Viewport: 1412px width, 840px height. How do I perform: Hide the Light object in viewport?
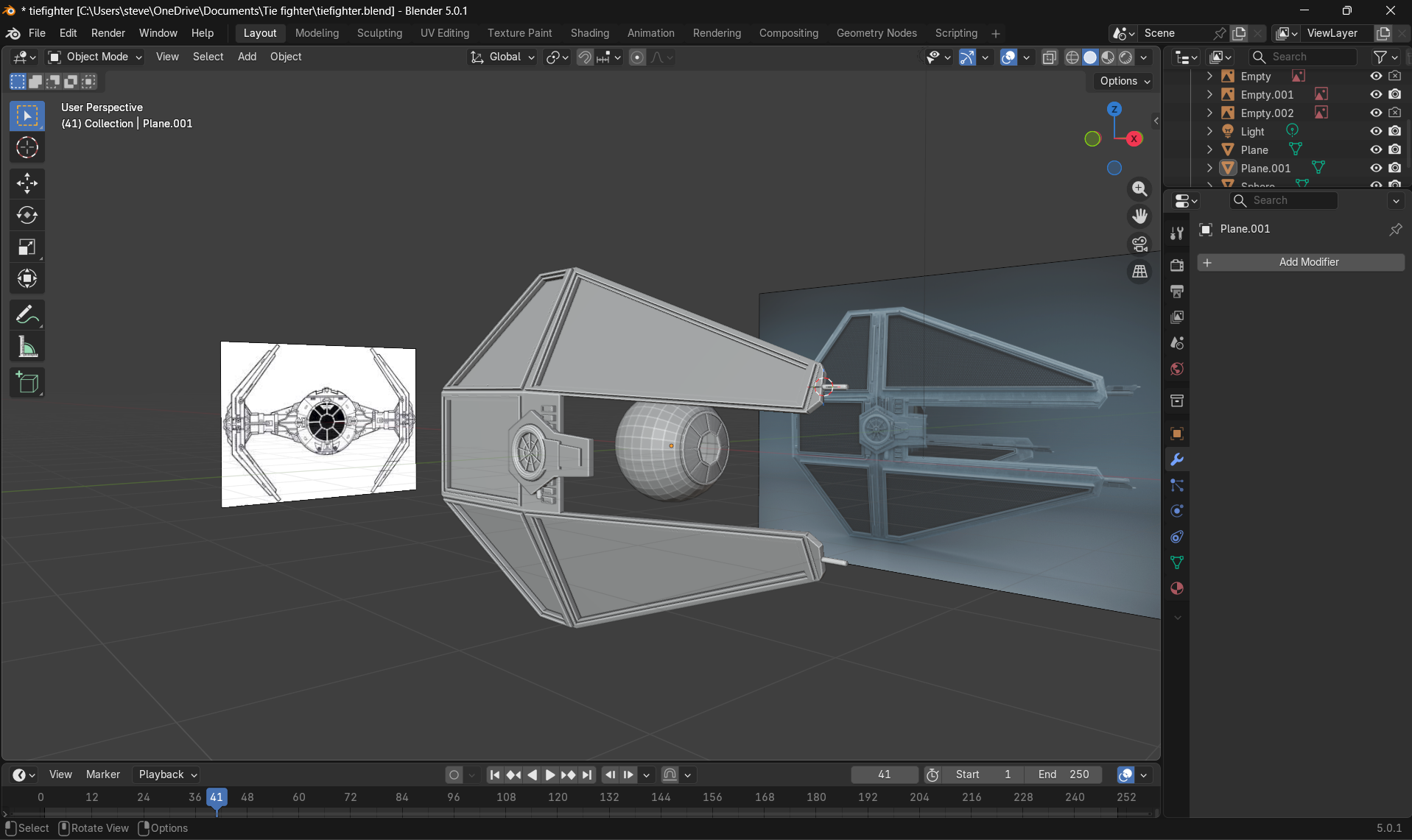pyautogui.click(x=1375, y=132)
